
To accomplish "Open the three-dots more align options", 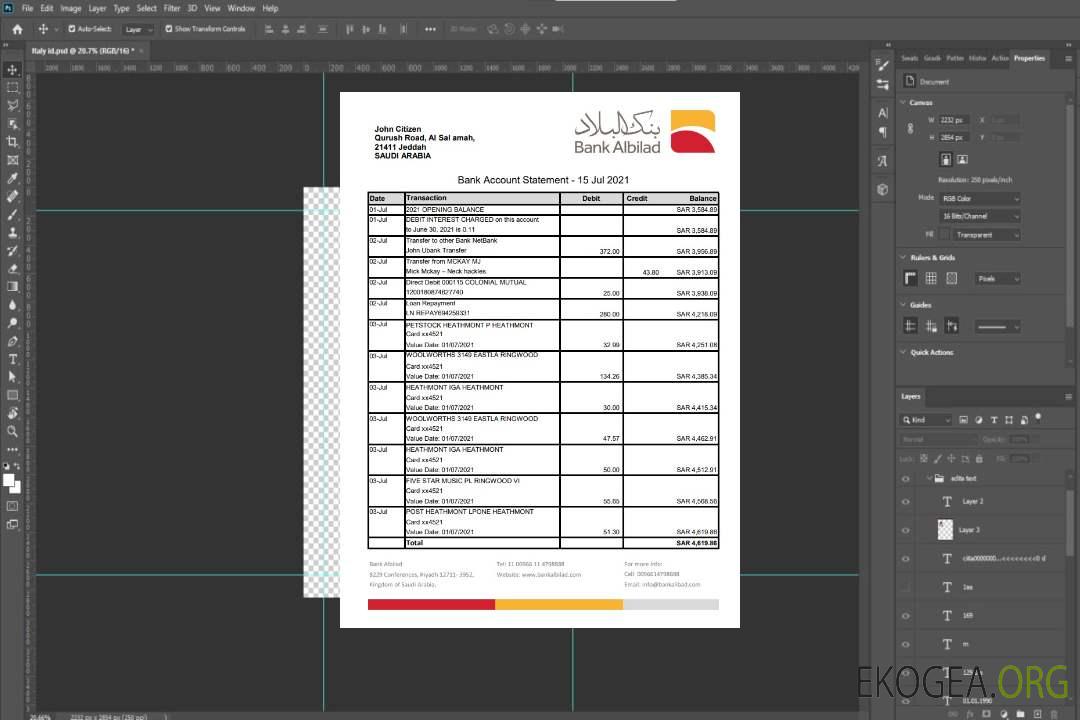I will coord(430,29).
